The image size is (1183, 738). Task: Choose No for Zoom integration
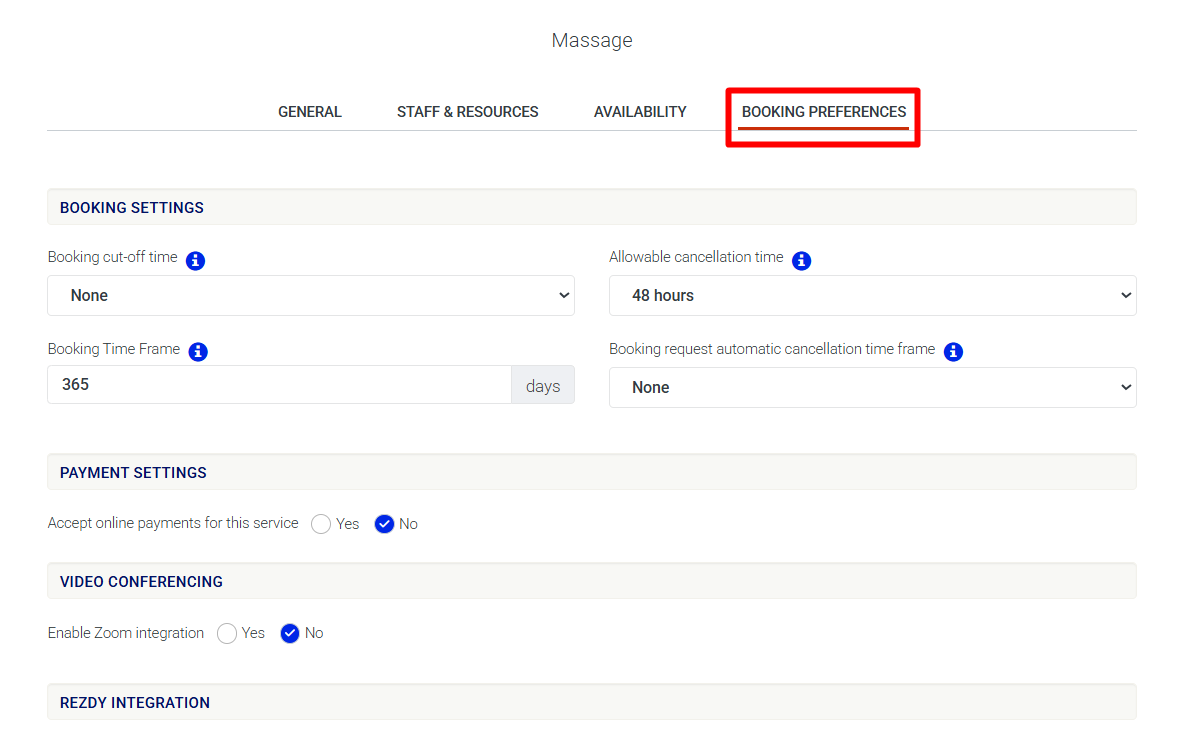click(290, 633)
